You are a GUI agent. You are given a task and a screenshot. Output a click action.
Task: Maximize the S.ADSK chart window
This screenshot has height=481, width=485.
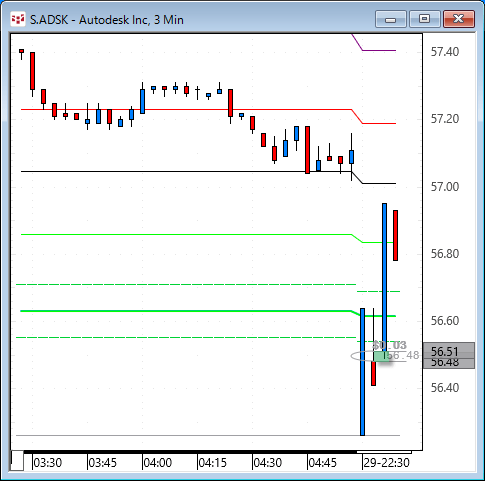pos(424,19)
